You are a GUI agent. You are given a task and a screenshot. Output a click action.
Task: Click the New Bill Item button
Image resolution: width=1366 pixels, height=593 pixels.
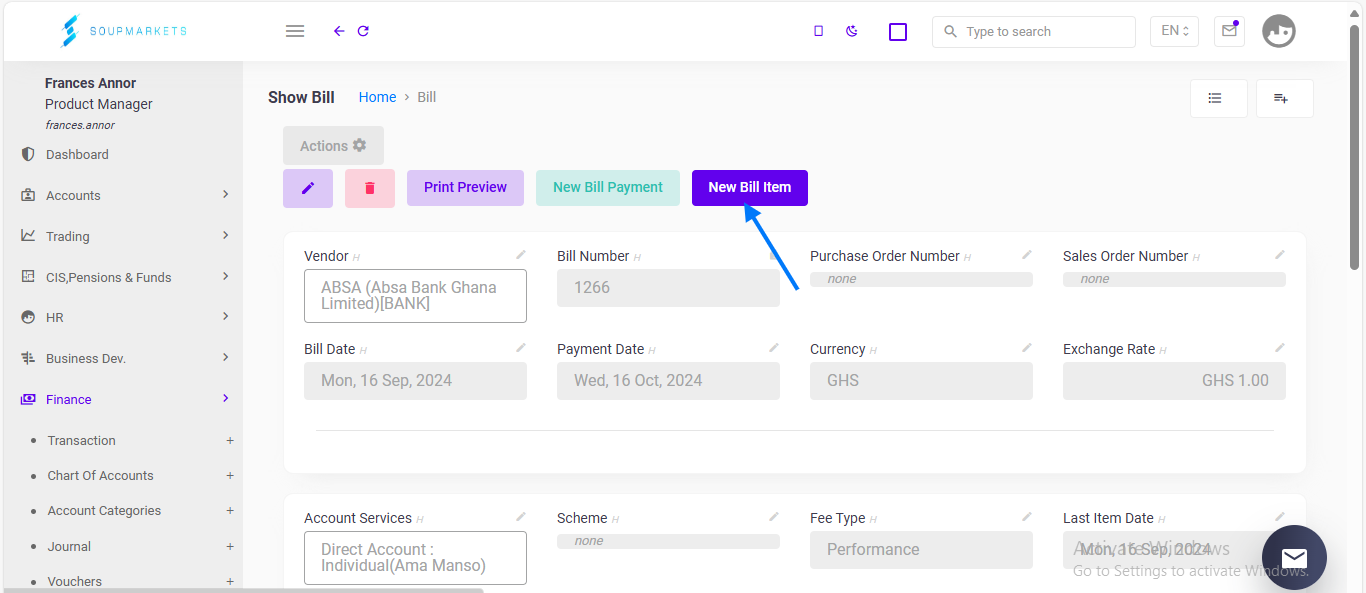coord(750,188)
